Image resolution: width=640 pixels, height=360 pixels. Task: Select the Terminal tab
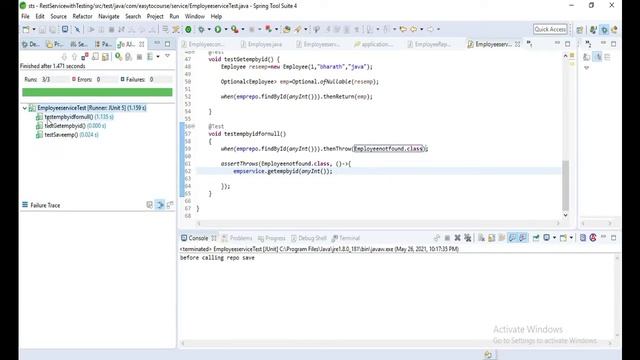346,238
